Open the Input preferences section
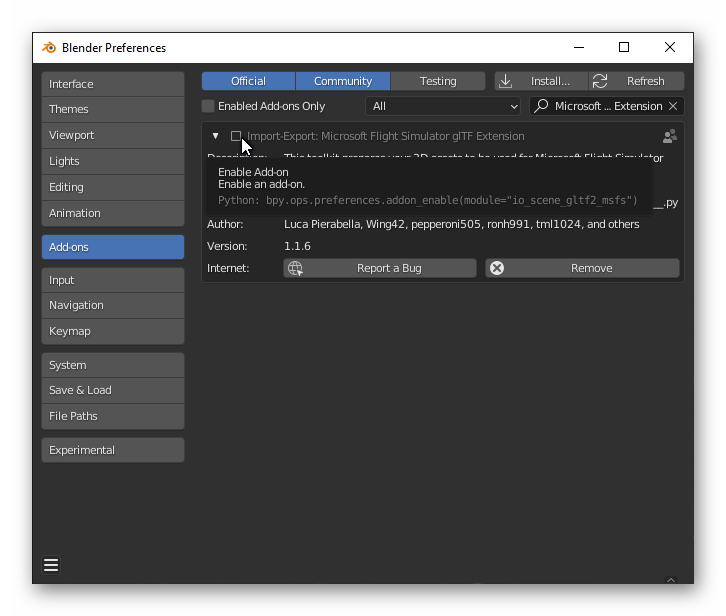 tap(113, 280)
